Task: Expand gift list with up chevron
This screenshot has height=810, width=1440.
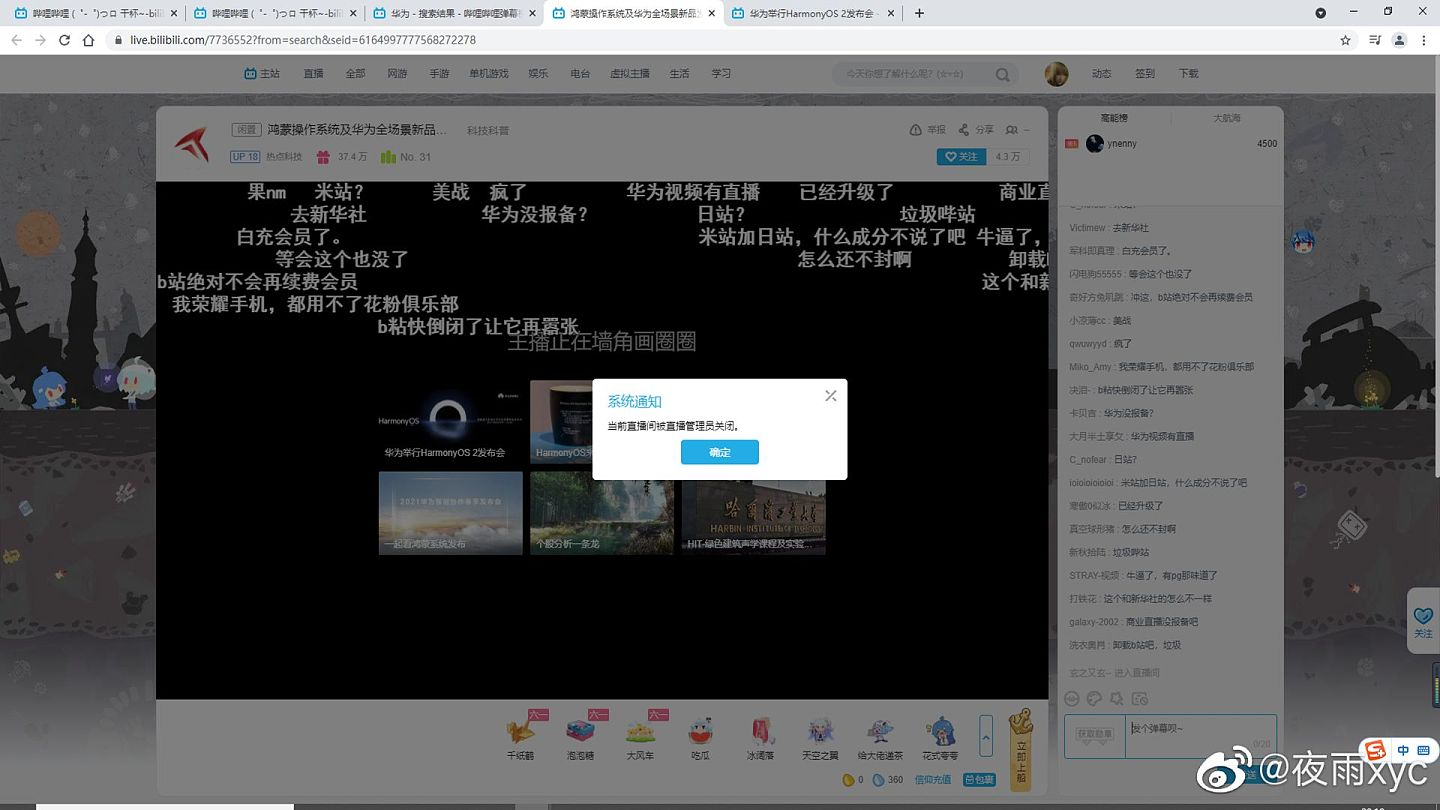Action: click(x=986, y=736)
